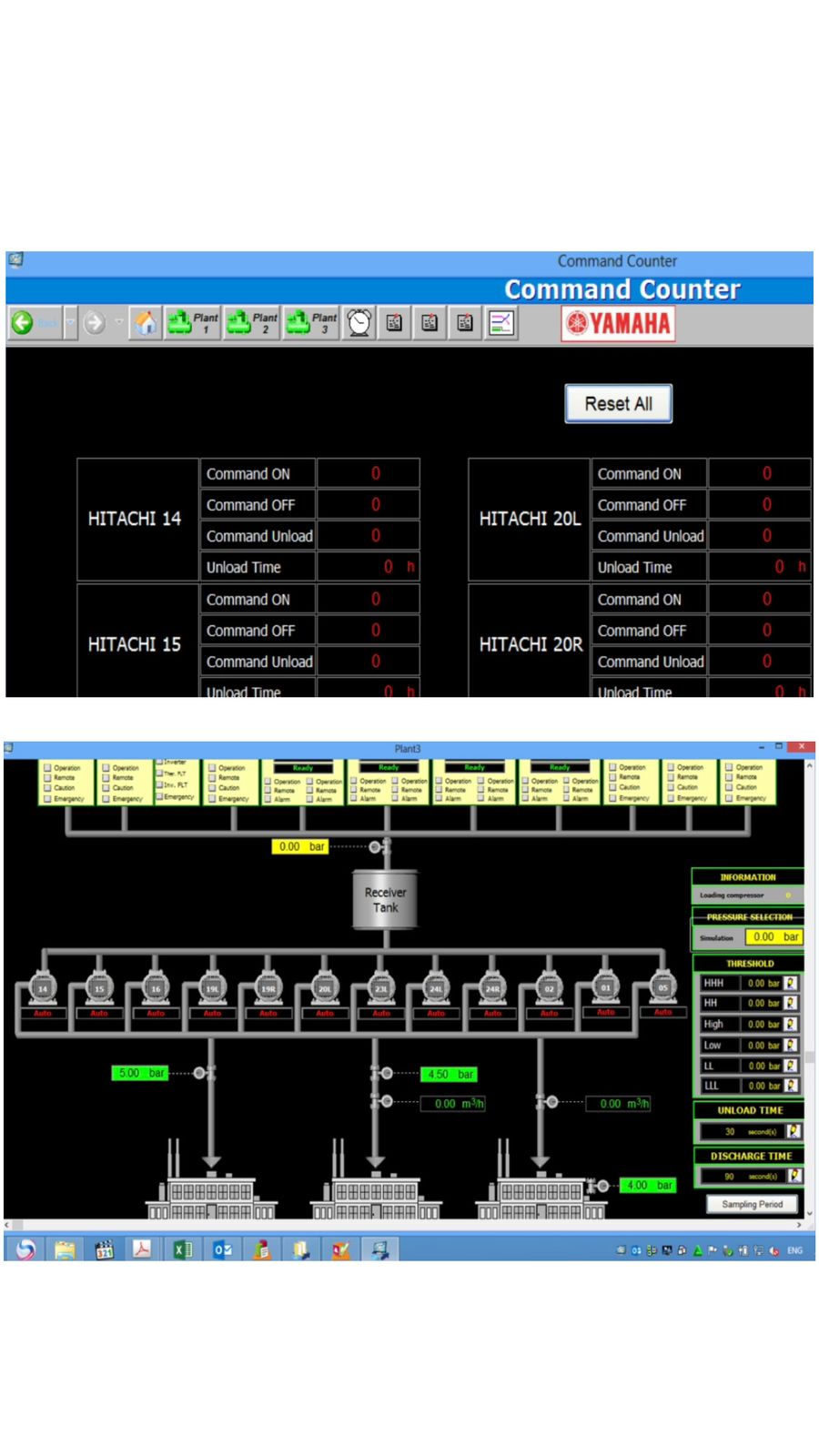The width and height of the screenshot is (819, 1456).
Task: Toggle the Inverter checkbox in the third status panel
Action: coord(160,762)
